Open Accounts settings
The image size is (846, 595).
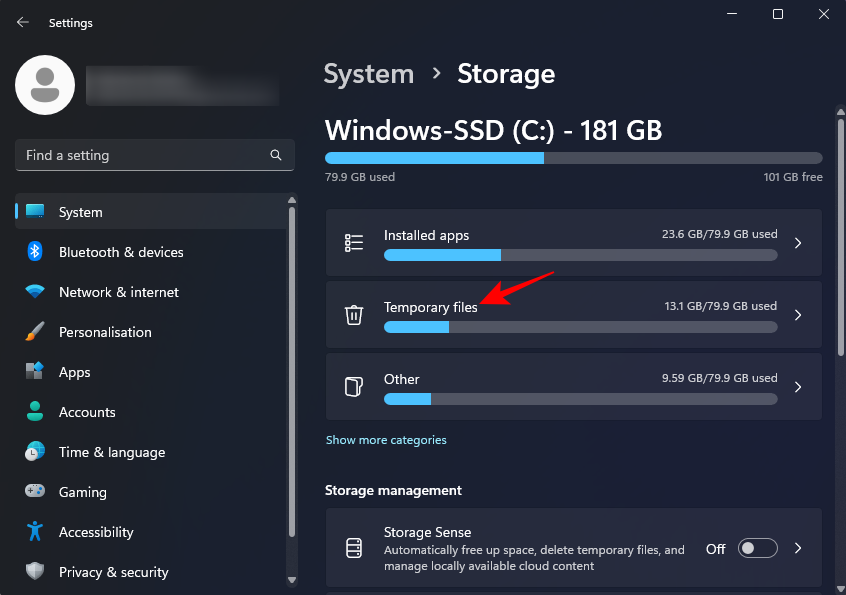point(88,412)
